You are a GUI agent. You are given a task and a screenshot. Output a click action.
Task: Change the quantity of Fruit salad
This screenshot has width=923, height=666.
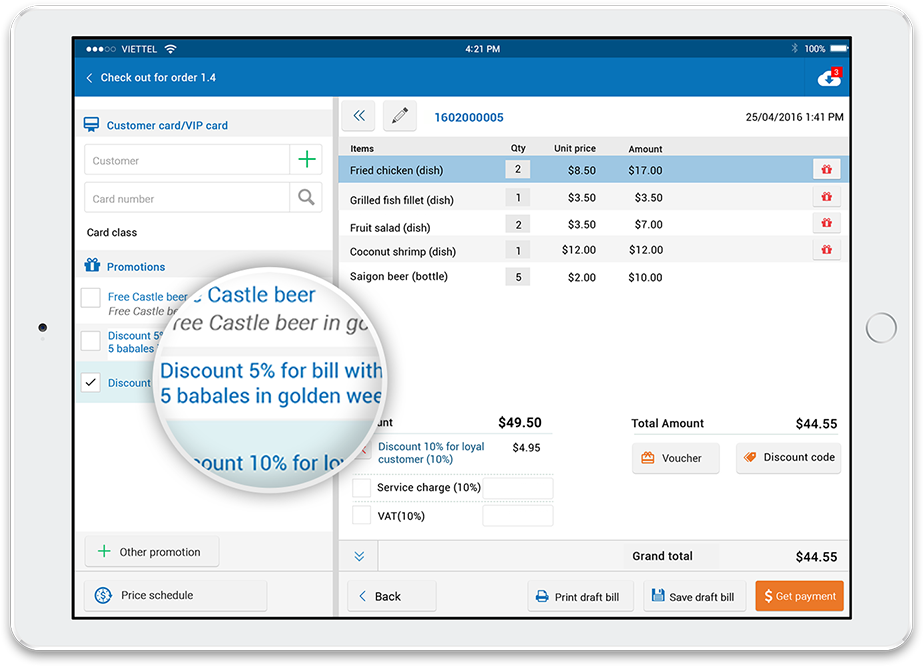click(517, 224)
